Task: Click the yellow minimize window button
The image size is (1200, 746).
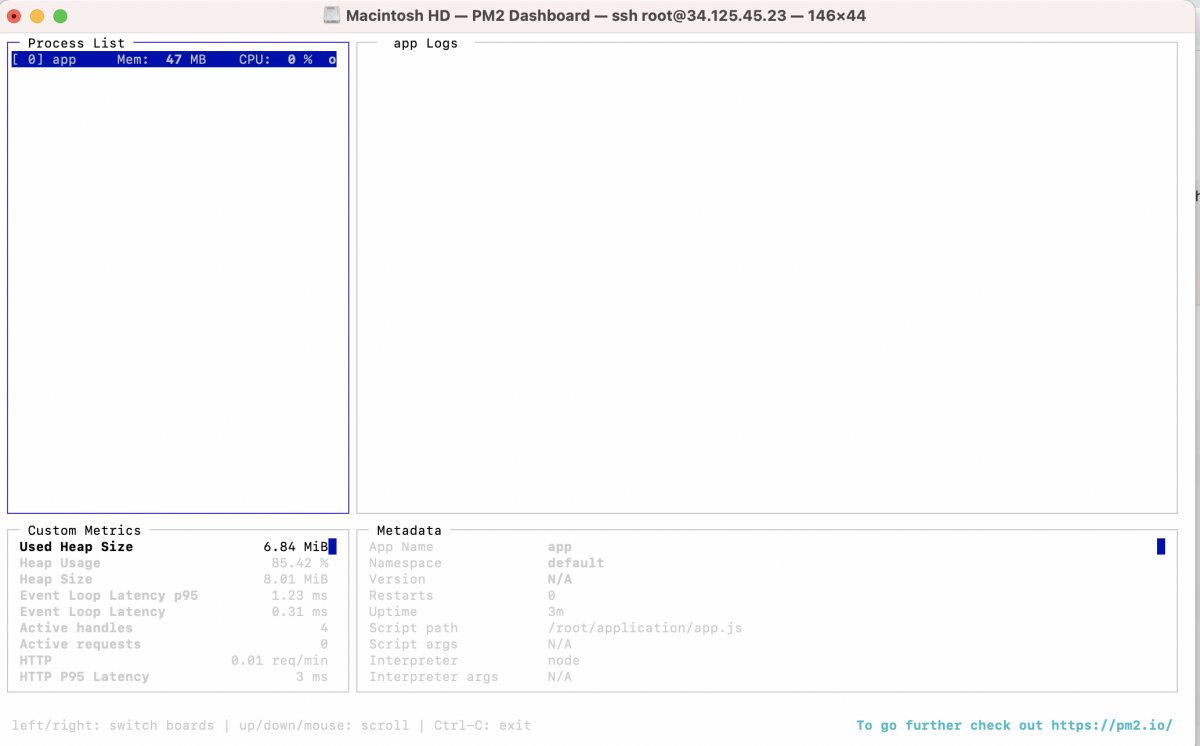Action: 37,16
